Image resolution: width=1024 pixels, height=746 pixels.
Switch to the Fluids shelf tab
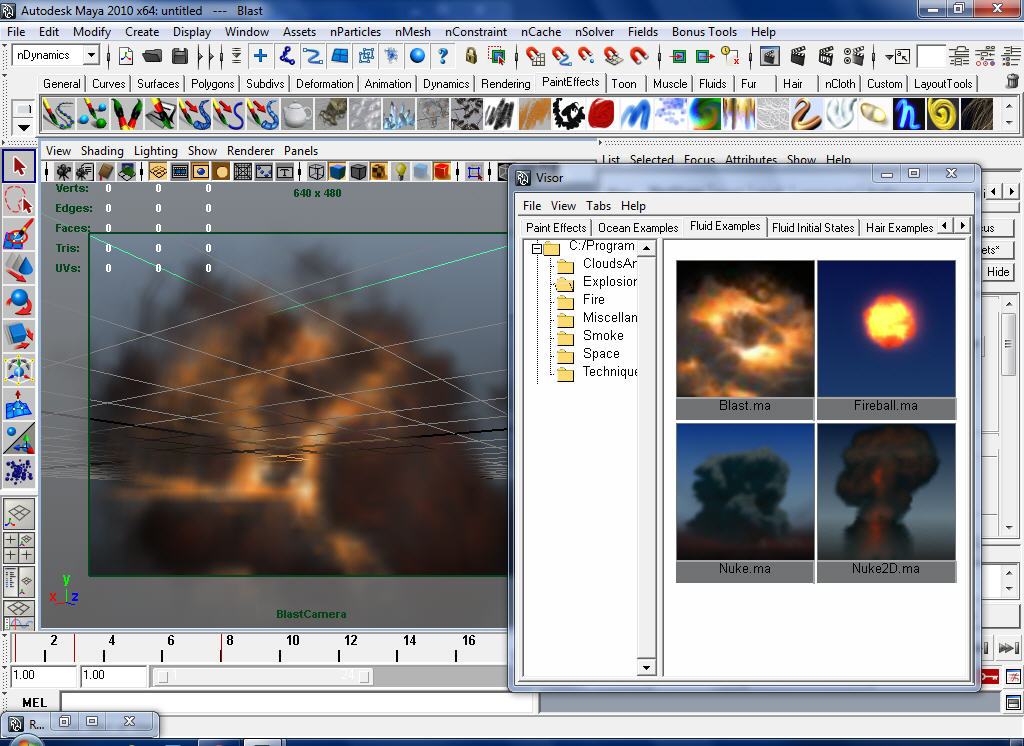[712, 84]
